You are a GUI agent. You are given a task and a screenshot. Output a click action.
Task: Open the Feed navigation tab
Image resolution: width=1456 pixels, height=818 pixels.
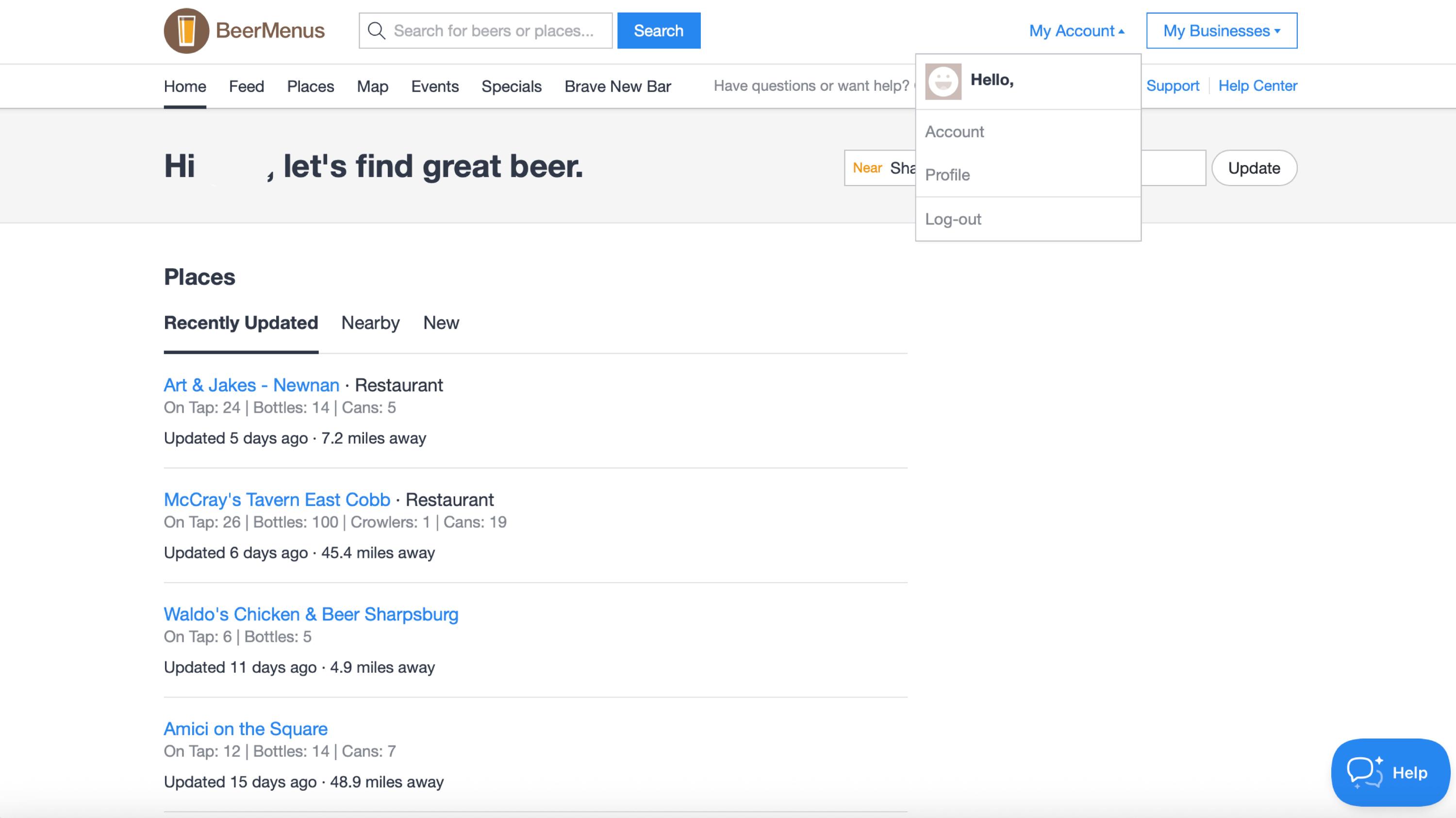click(x=247, y=86)
